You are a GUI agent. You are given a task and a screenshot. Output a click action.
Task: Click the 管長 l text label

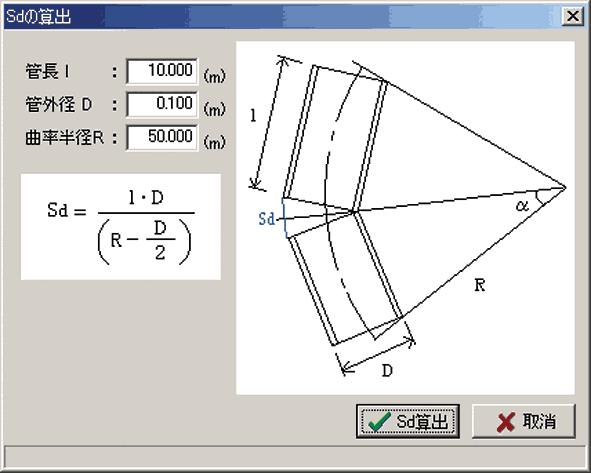coord(47,71)
